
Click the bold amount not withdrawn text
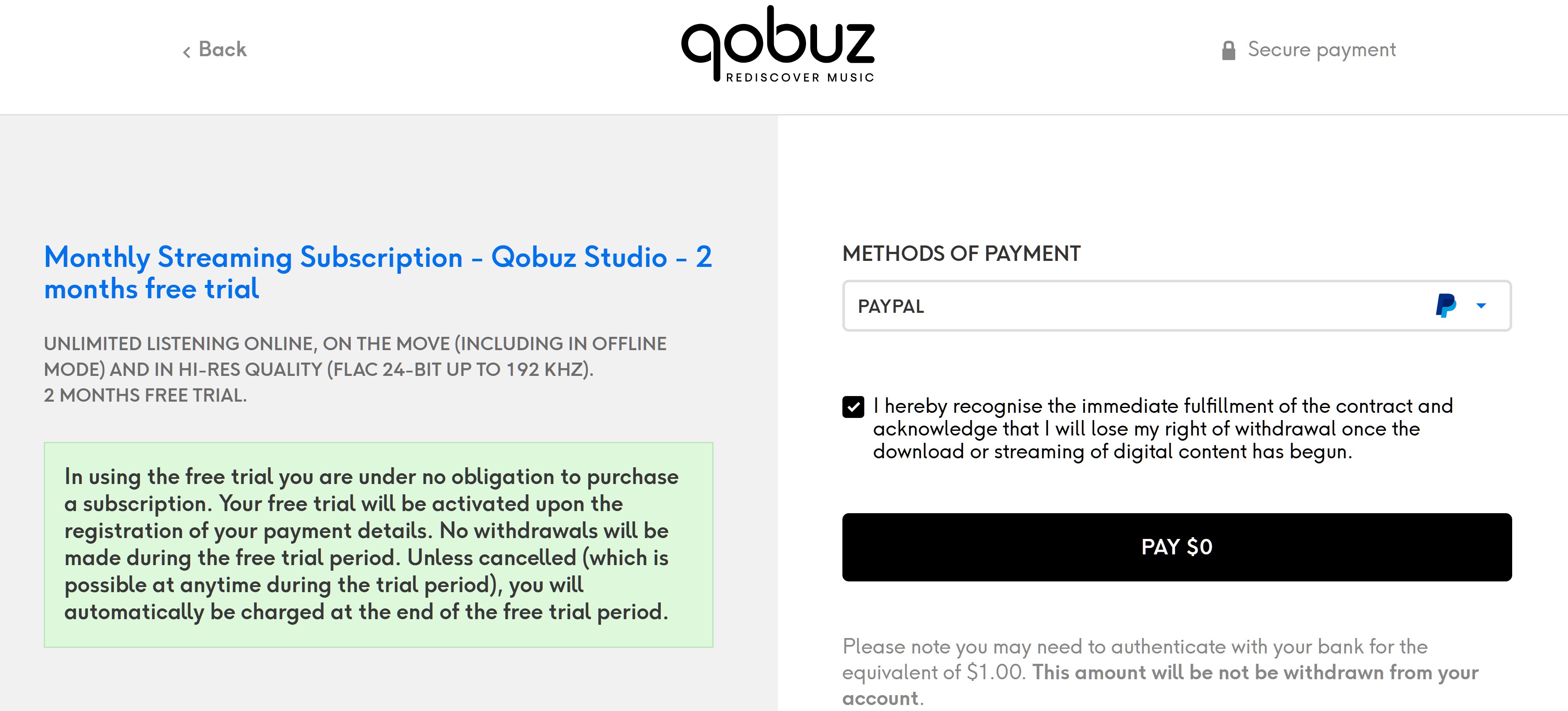(1255, 673)
